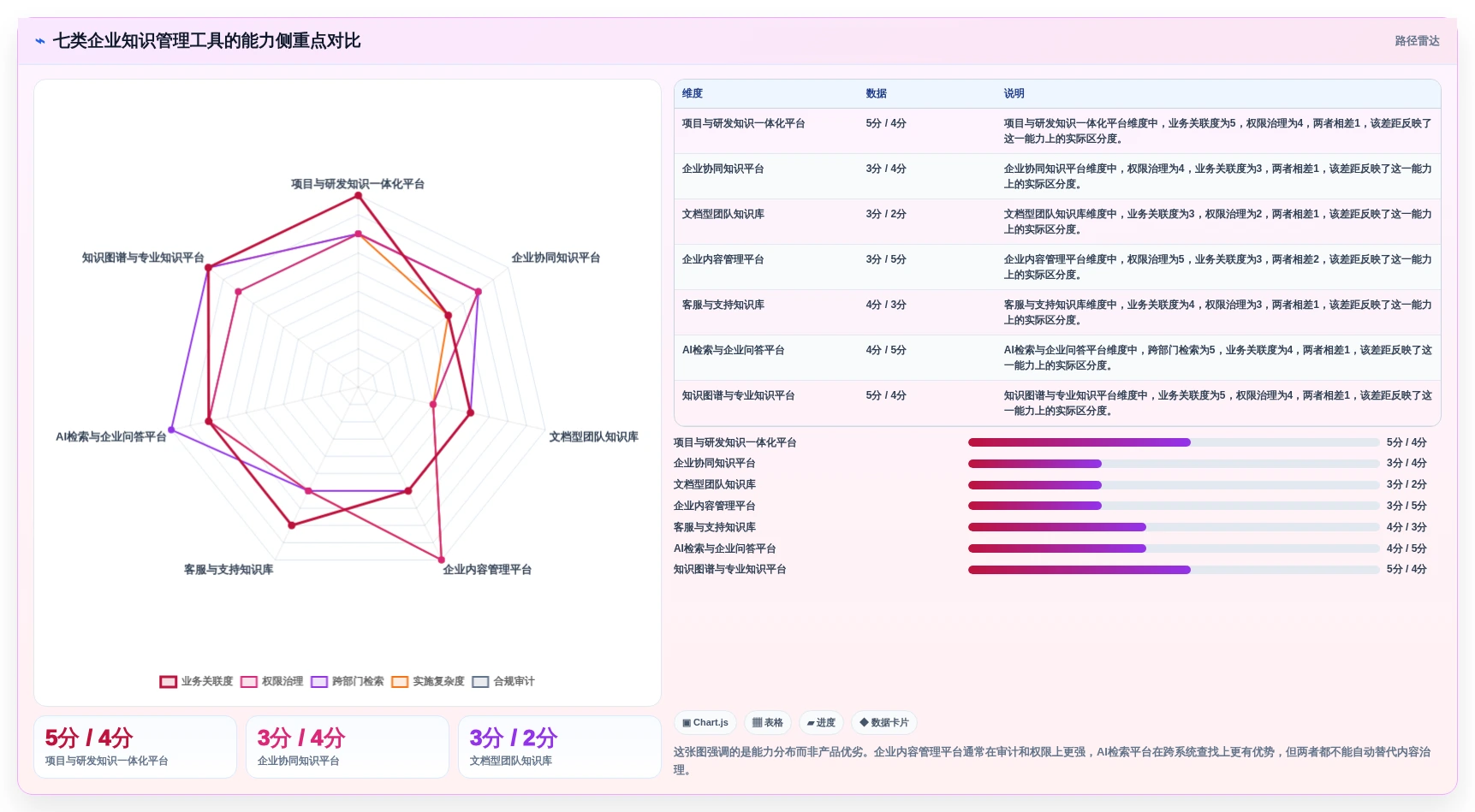Toggle the 实施复杂度 legend series
The width and height of the screenshot is (1475, 812).
tap(428, 682)
